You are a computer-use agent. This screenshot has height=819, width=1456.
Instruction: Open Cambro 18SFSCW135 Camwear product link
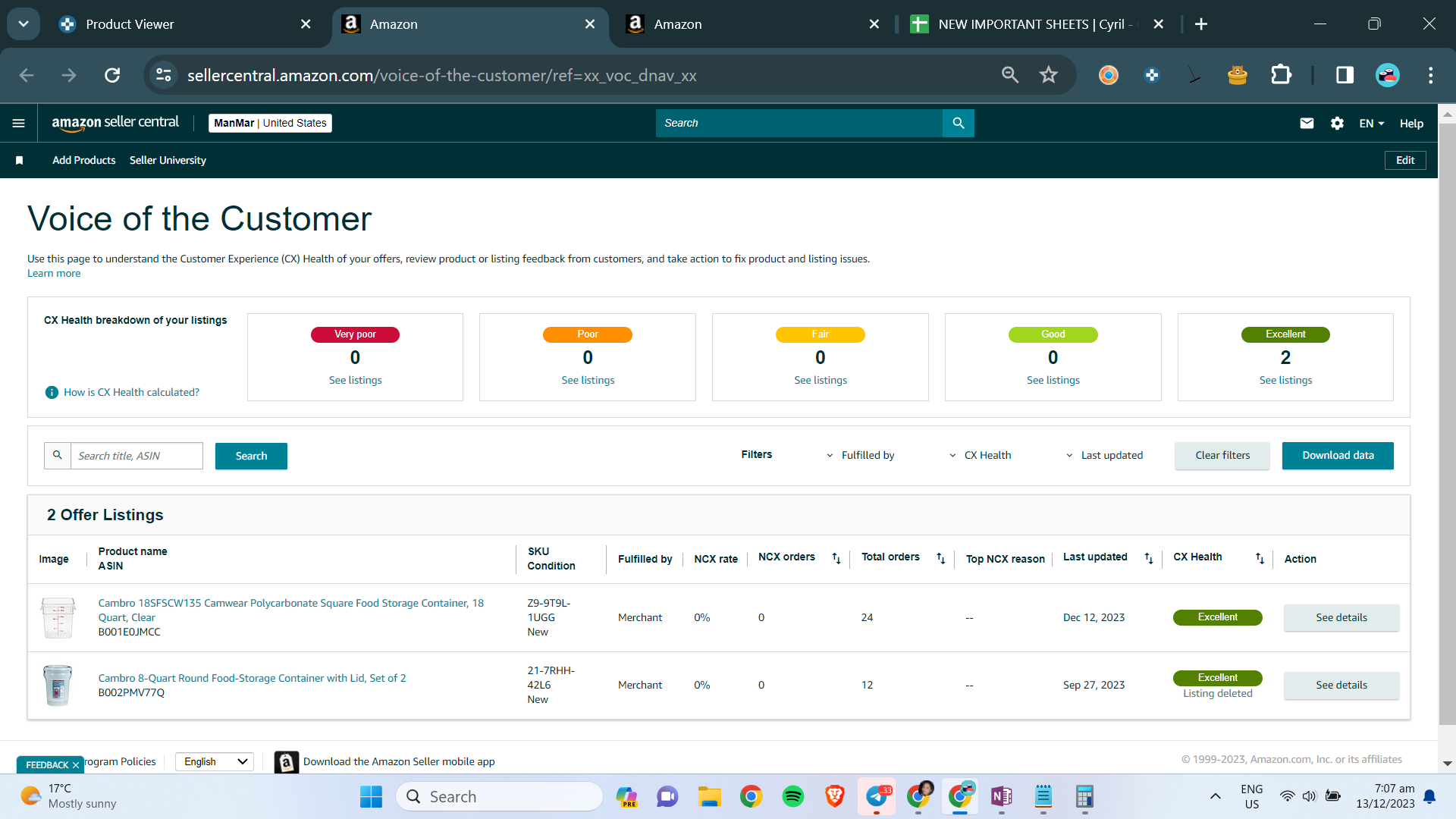click(x=290, y=610)
